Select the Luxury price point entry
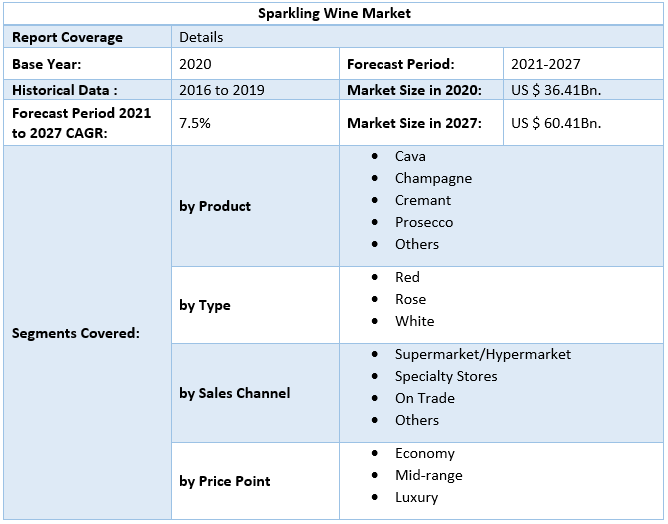This screenshot has width=668, height=524. [x=416, y=497]
